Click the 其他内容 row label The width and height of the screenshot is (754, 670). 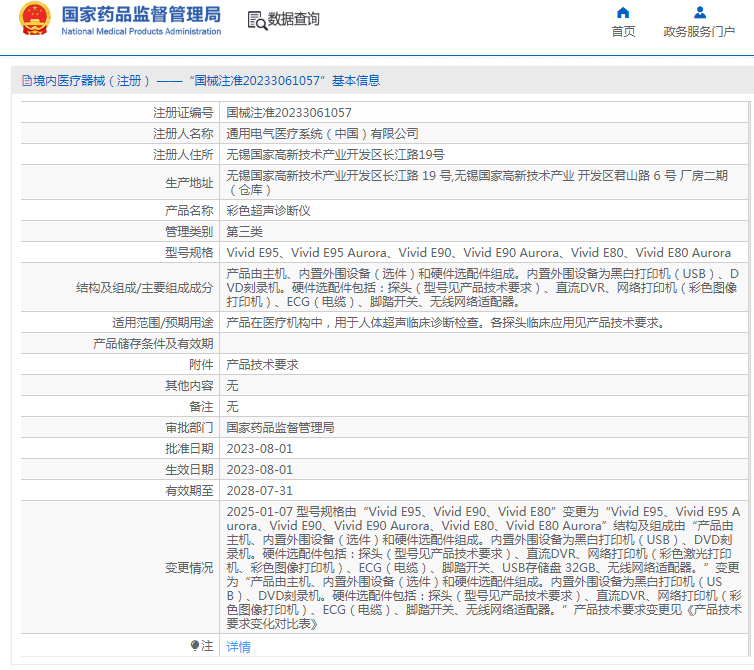[x=189, y=386]
